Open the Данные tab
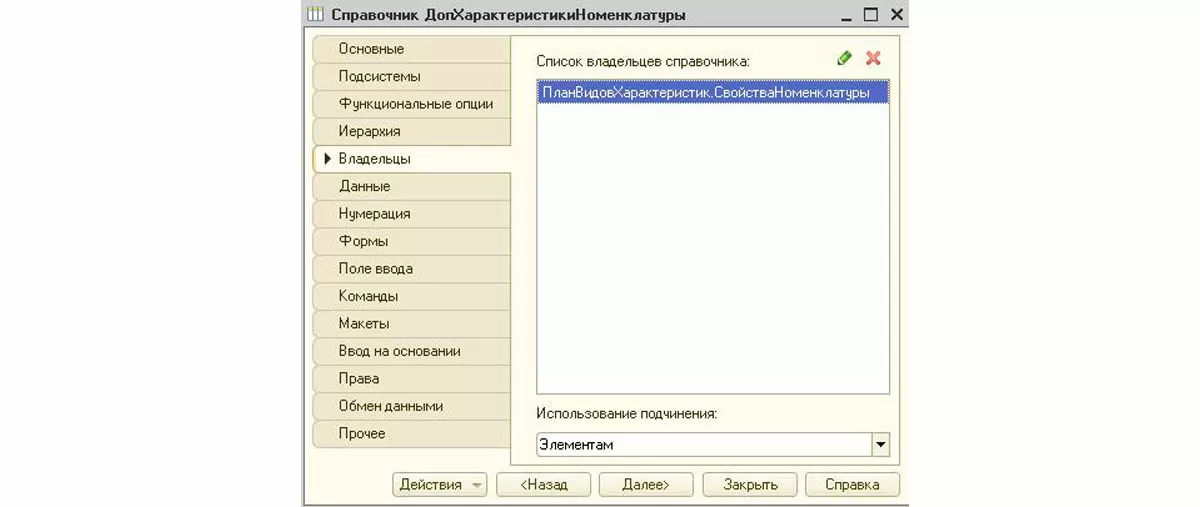1200x507 pixels. click(412, 186)
